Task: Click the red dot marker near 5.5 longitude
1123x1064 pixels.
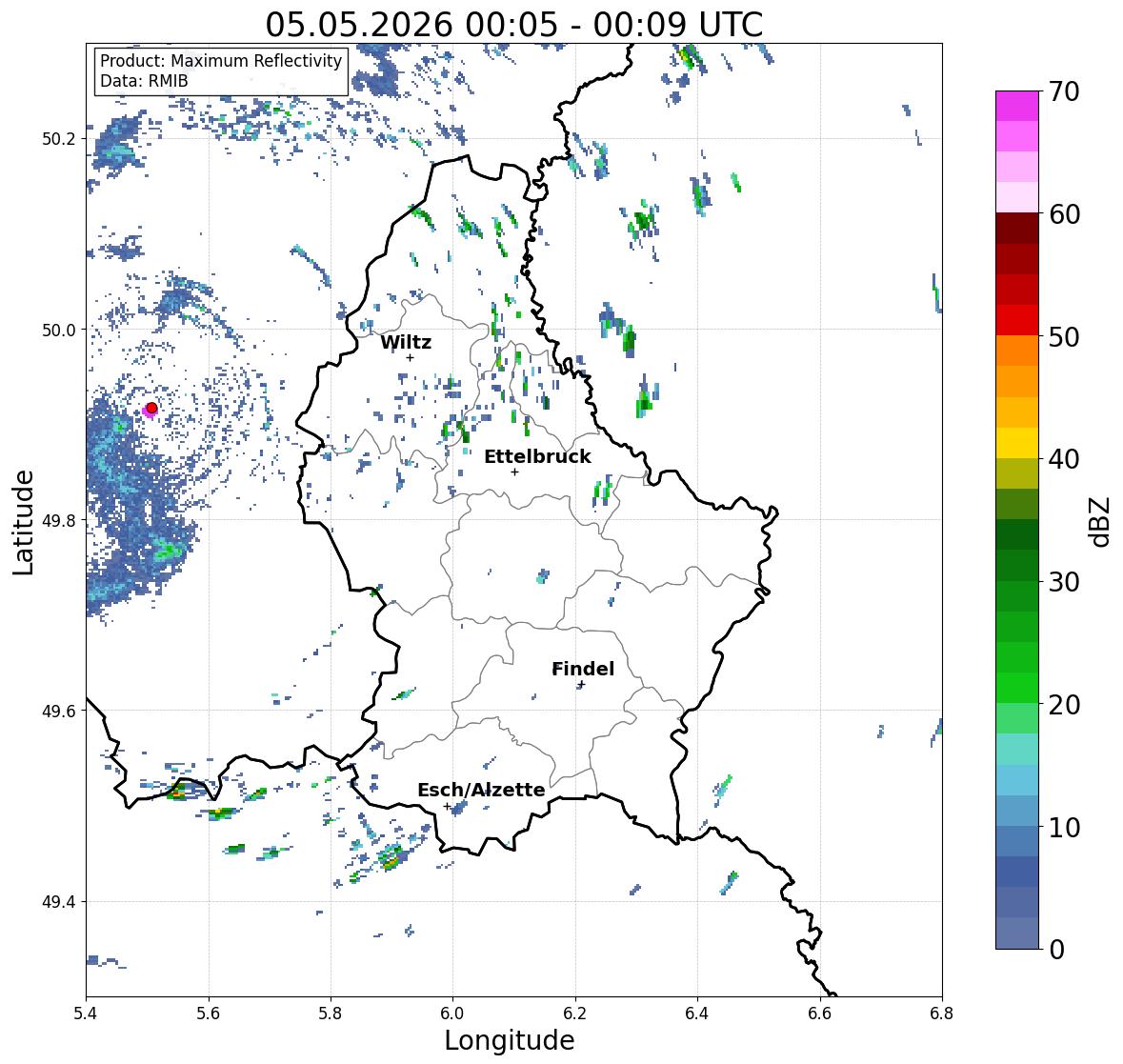Action: pyautogui.click(x=151, y=408)
